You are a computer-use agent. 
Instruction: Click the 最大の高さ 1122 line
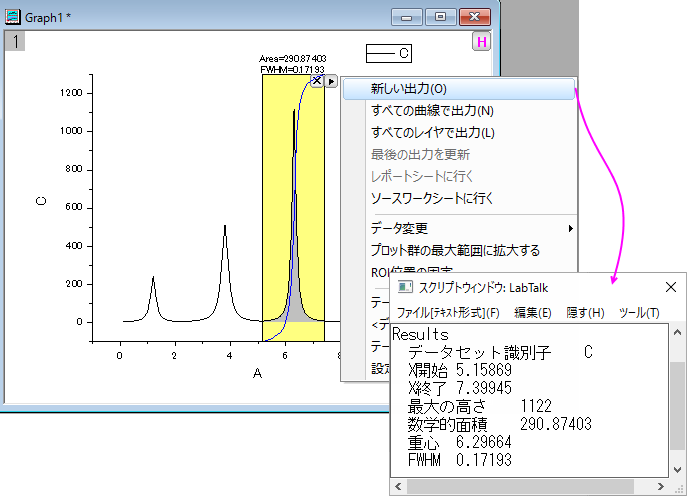tap(479, 406)
